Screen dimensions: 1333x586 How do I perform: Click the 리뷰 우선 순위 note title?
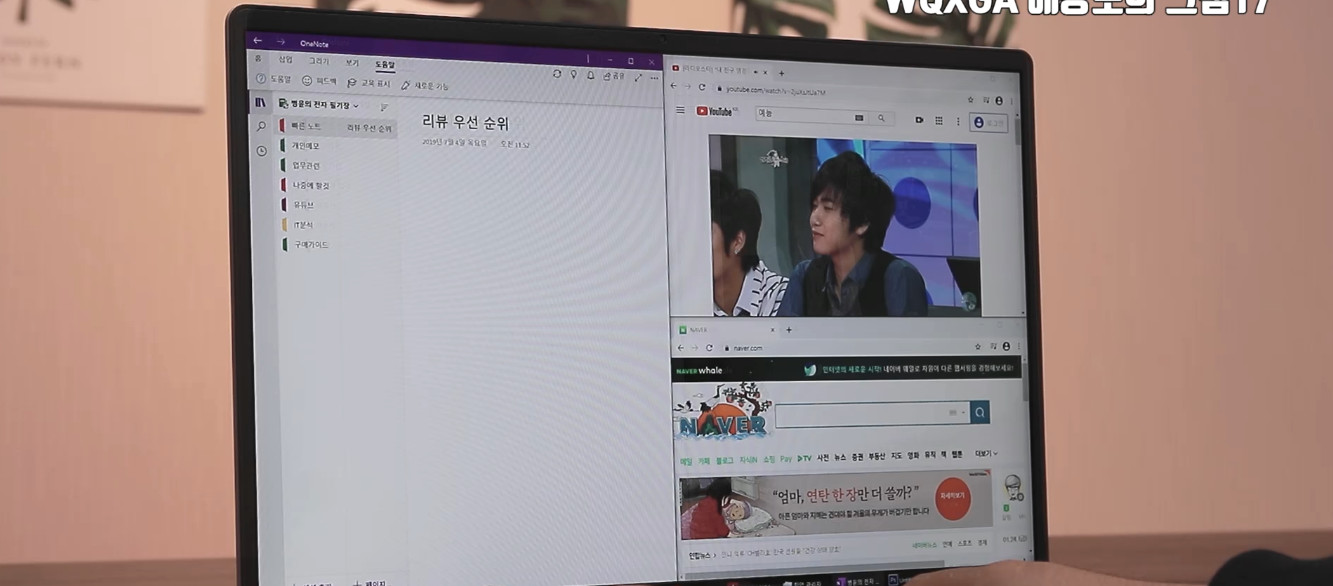[x=465, y=123]
